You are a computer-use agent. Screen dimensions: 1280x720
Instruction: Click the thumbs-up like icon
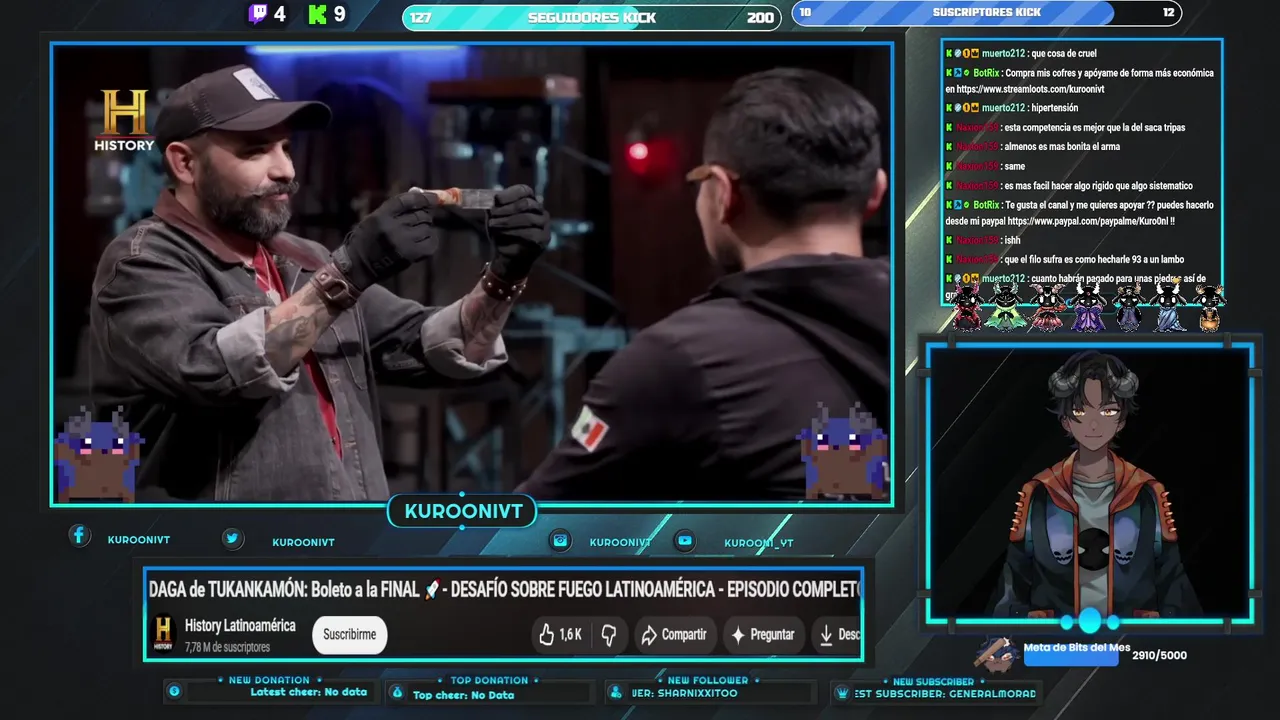click(x=546, y=634)
